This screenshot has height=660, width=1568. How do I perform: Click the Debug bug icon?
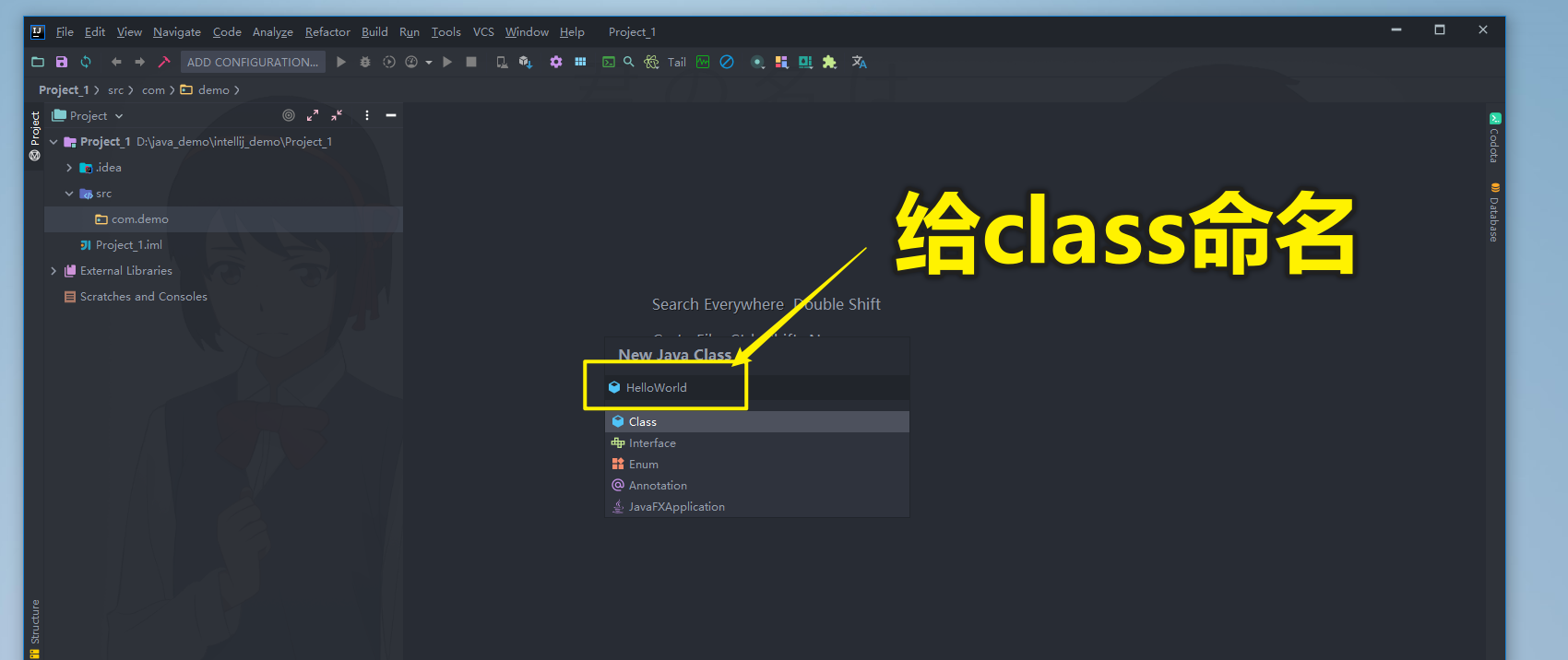click(x=365, y=62)
